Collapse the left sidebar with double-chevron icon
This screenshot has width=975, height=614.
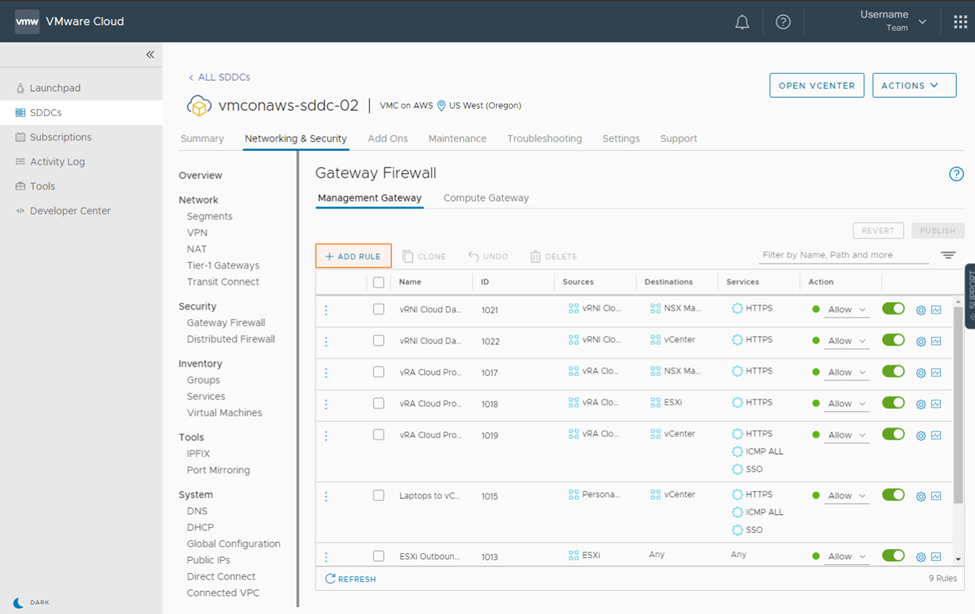[x=150, y=55]
